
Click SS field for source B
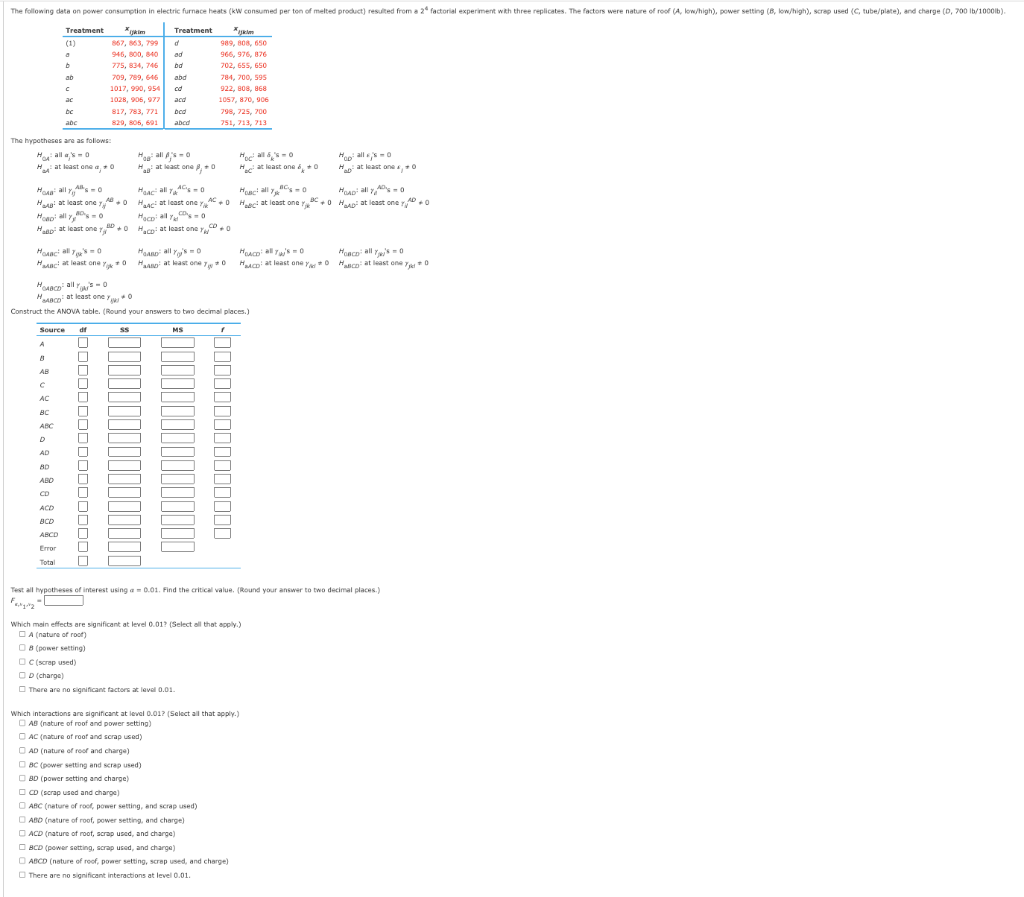click(124, 356)
